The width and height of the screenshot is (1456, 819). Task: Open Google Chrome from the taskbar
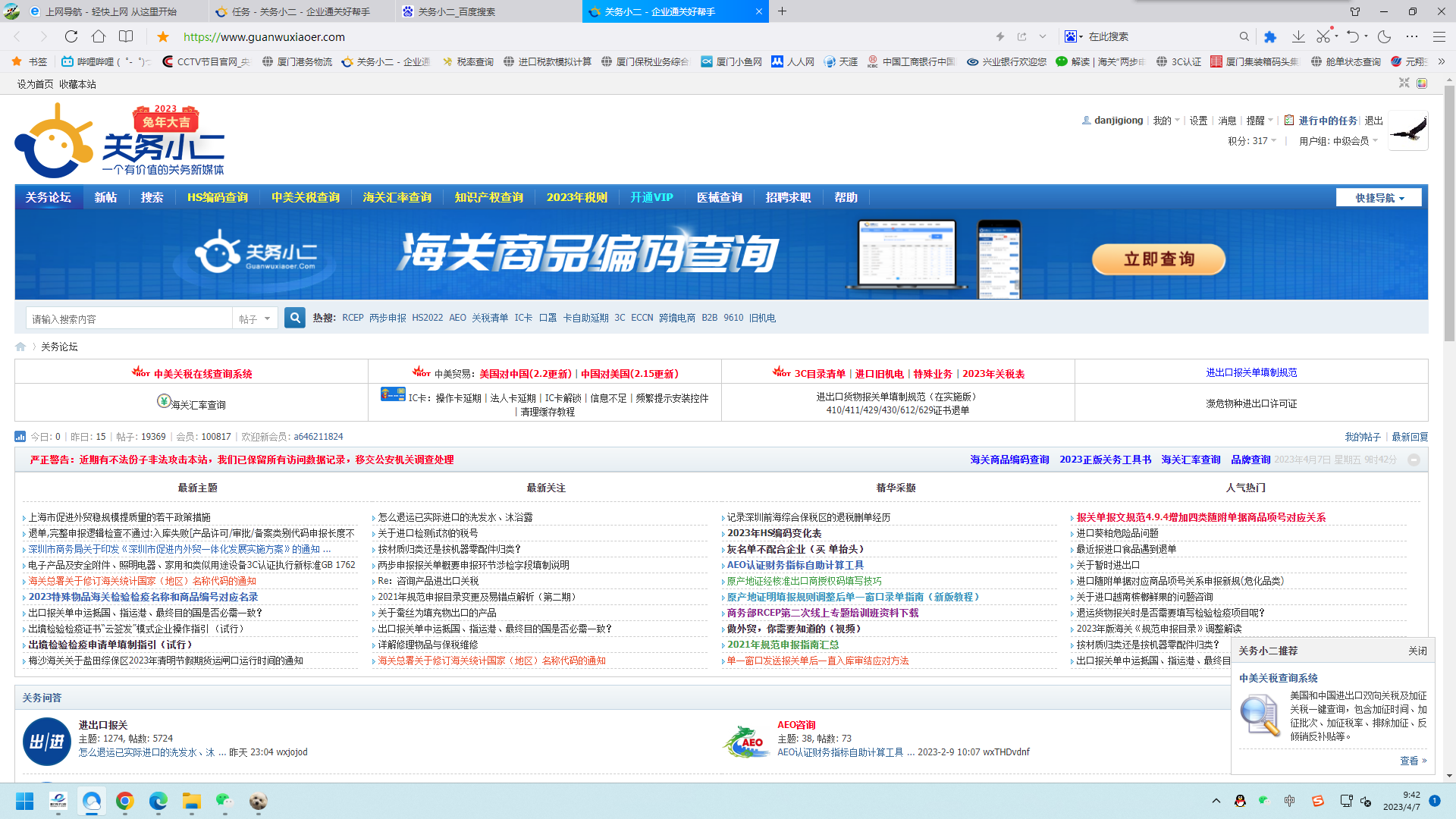pos(125,801)
